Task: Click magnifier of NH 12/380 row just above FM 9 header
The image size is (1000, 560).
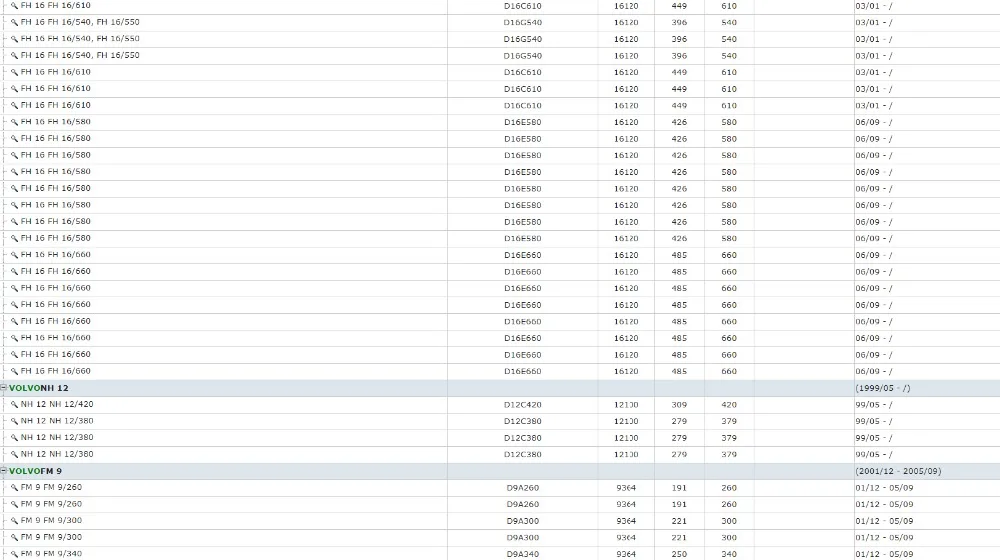Action: pyautogui.click(x=14, y=454)
